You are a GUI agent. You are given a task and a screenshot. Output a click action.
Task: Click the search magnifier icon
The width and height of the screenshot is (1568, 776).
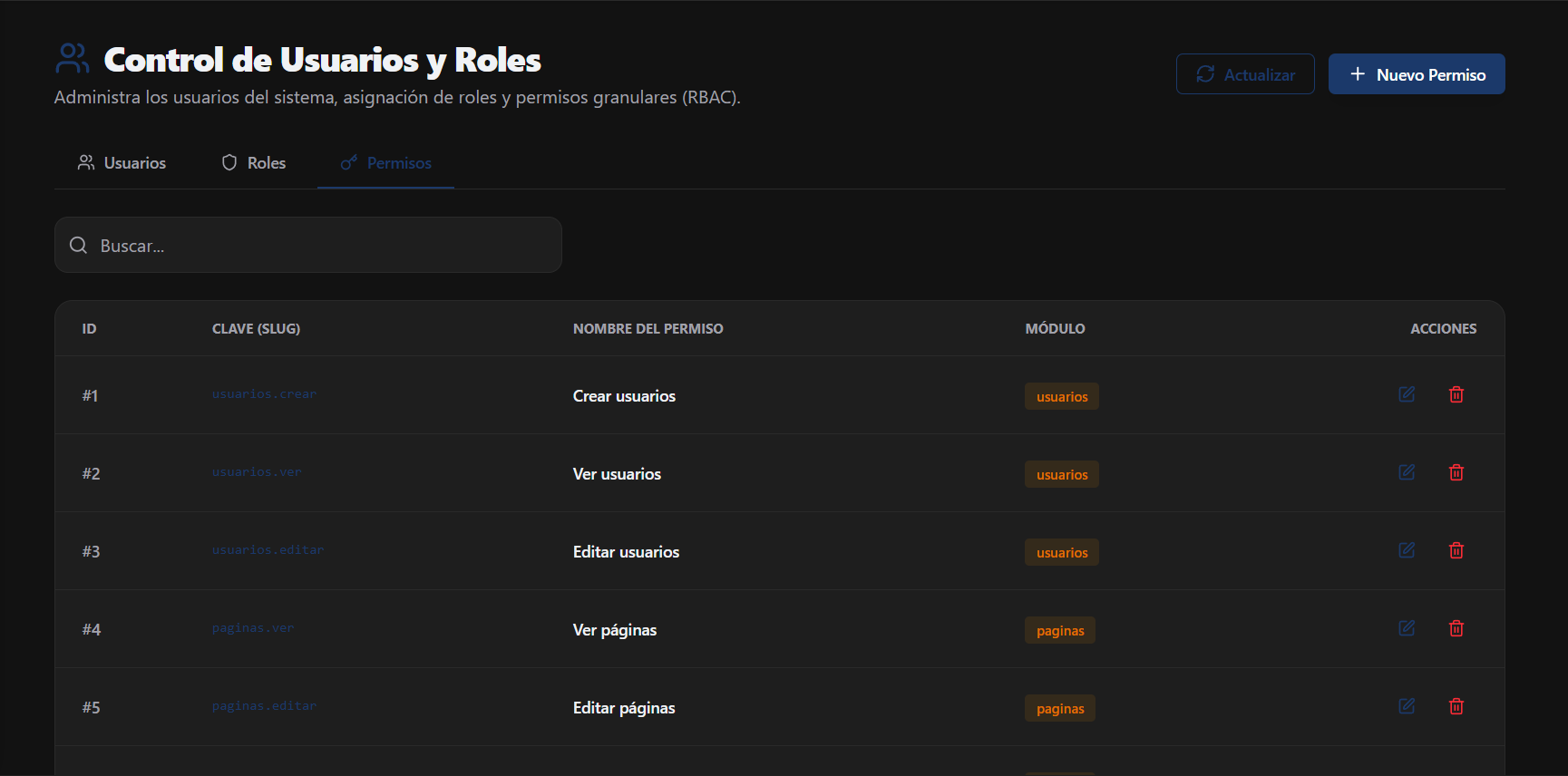(x=79, y=246)
